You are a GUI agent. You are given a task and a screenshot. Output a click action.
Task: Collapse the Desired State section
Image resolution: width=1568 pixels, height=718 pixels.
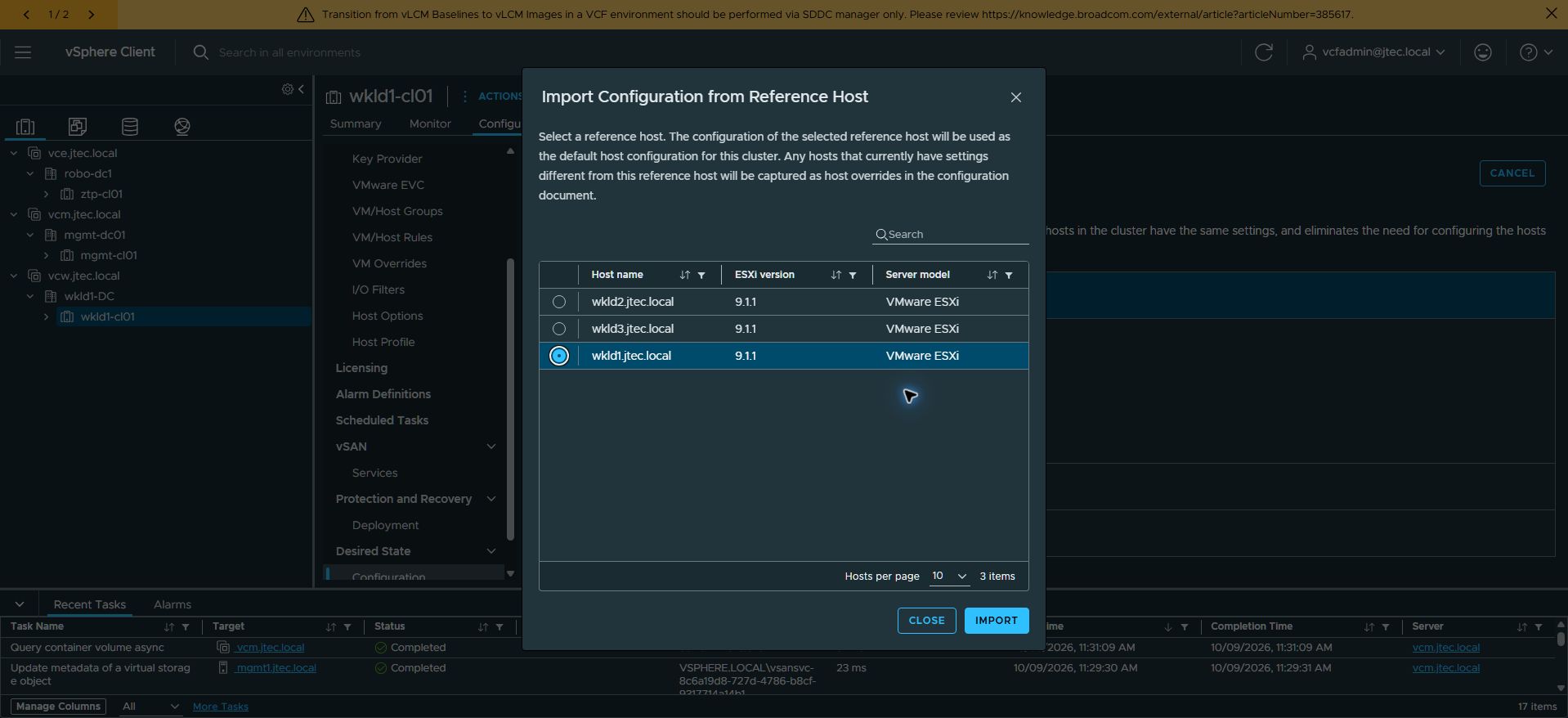[491, 551]
